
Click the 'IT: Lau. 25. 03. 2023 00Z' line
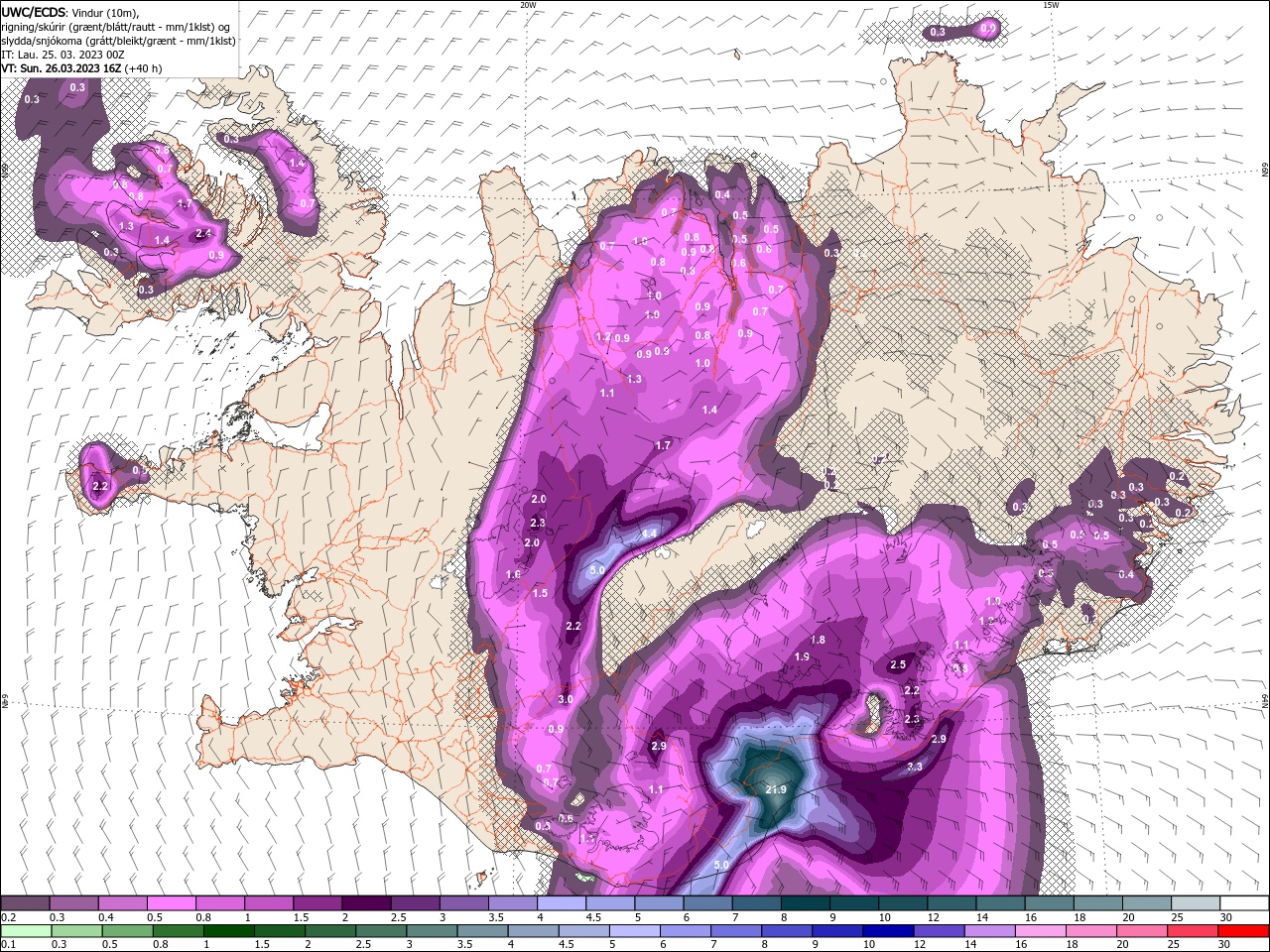click(63, 55)
